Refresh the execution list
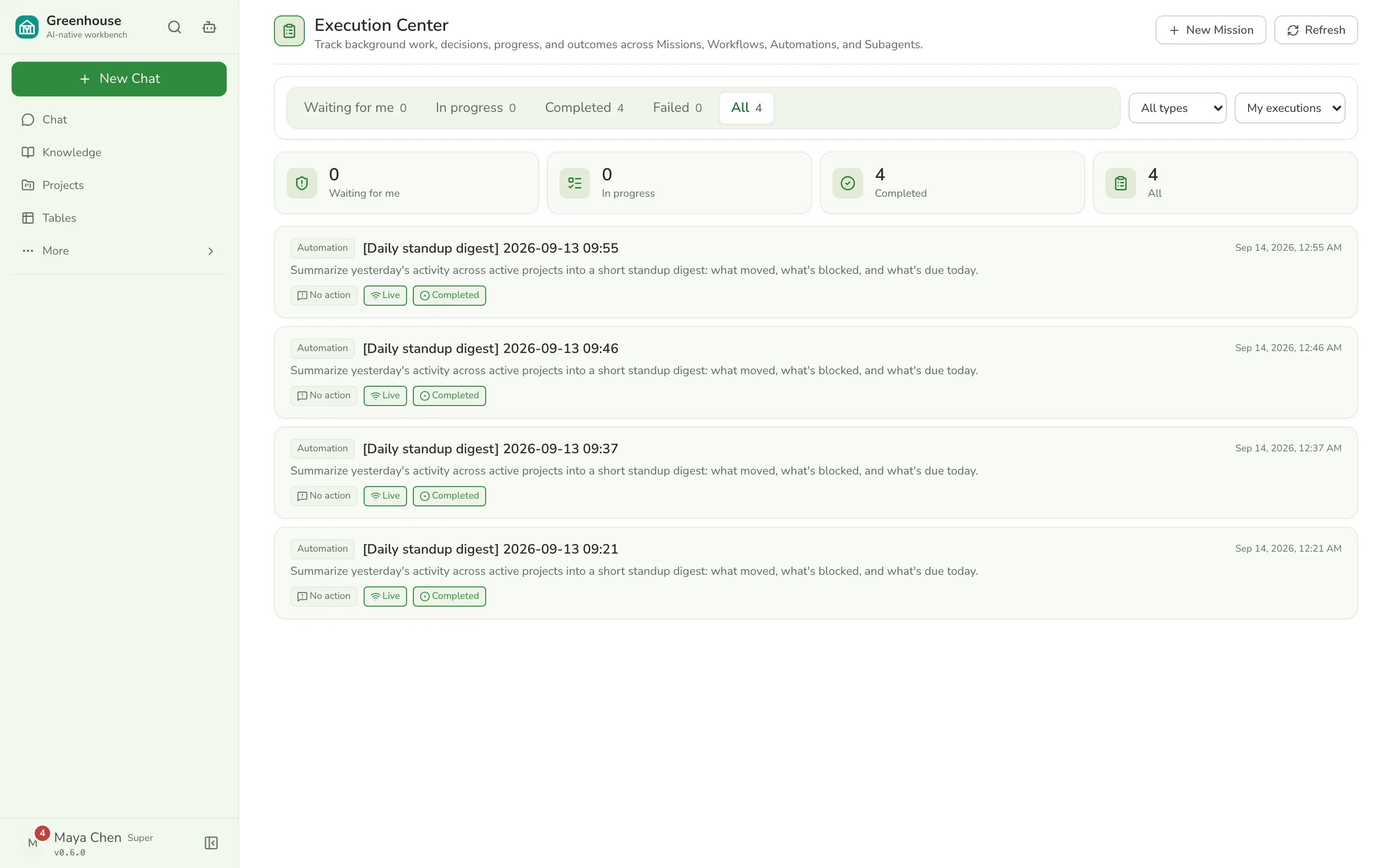The image size is (1389, 868). coord(1316,30)
